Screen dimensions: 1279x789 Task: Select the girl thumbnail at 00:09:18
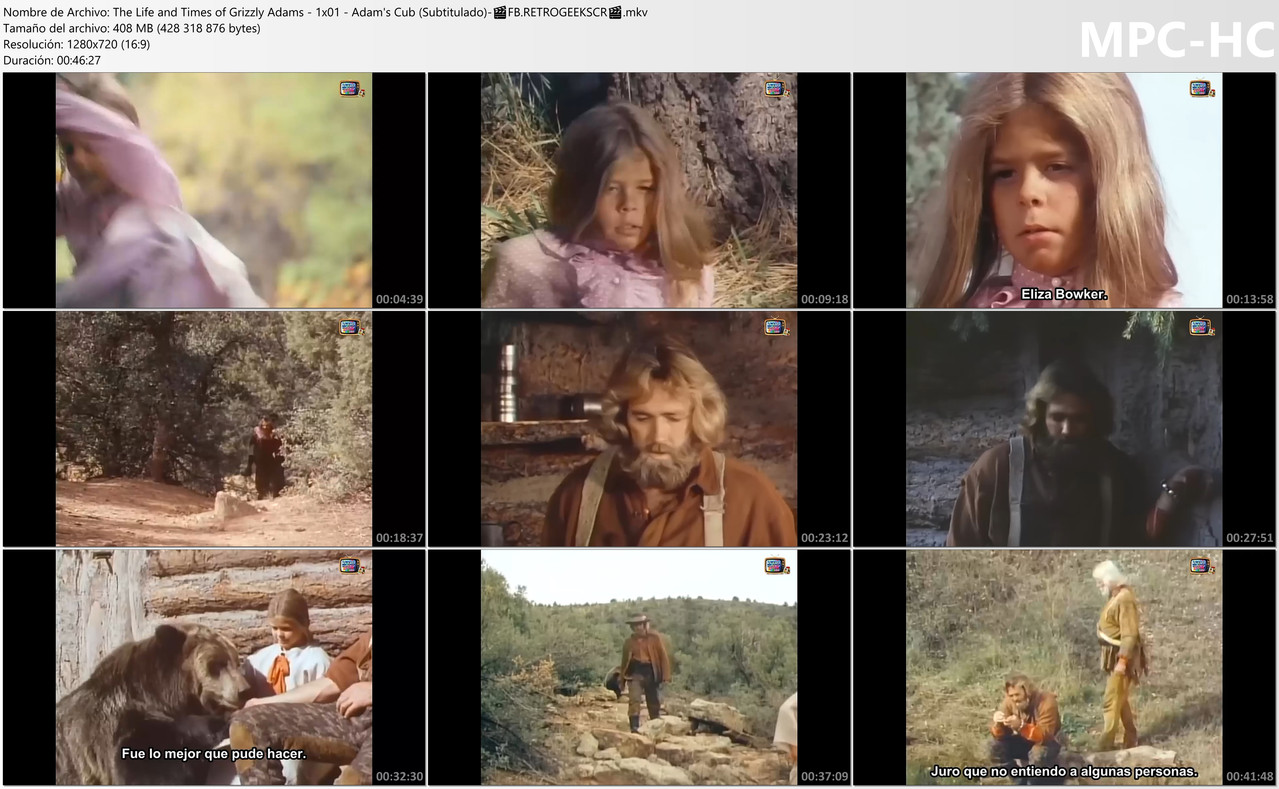click(x=639, y=190)
